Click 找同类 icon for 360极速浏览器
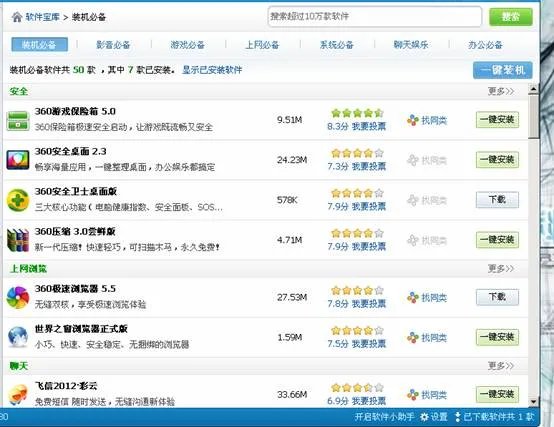554x427 pixels. [413, 298]
